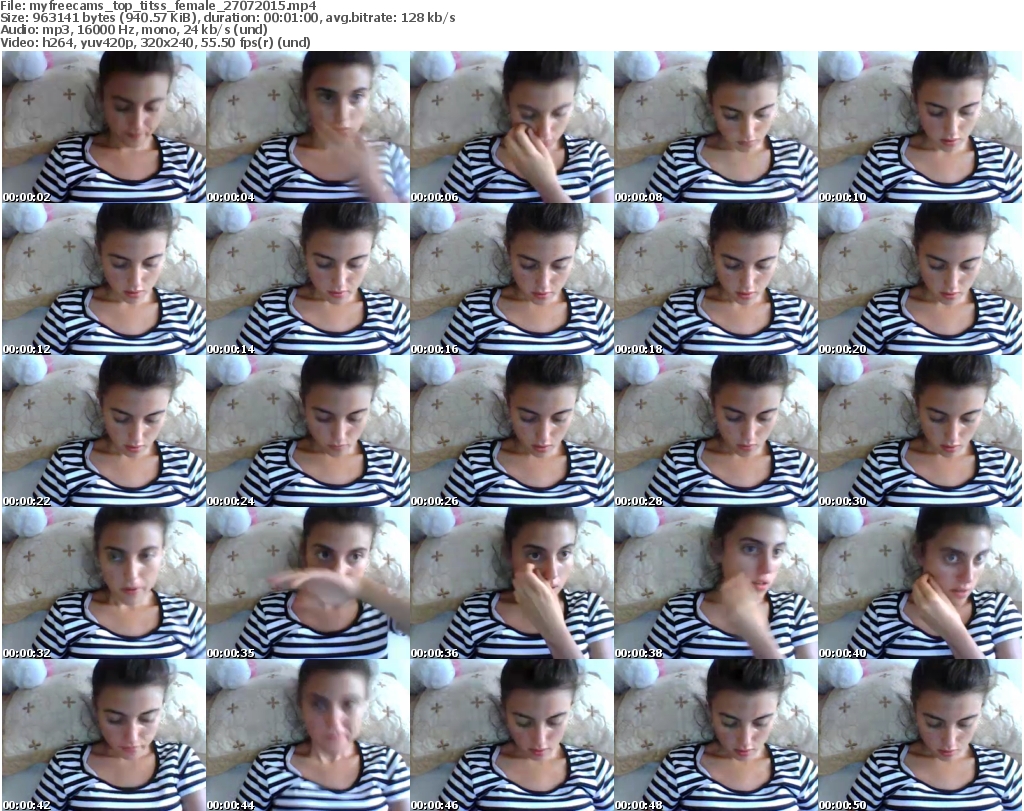Choose the frame labeled 00:00:35
Image resolution: width=1024 pixels, height=811 pixels.
tap(308, 583)
